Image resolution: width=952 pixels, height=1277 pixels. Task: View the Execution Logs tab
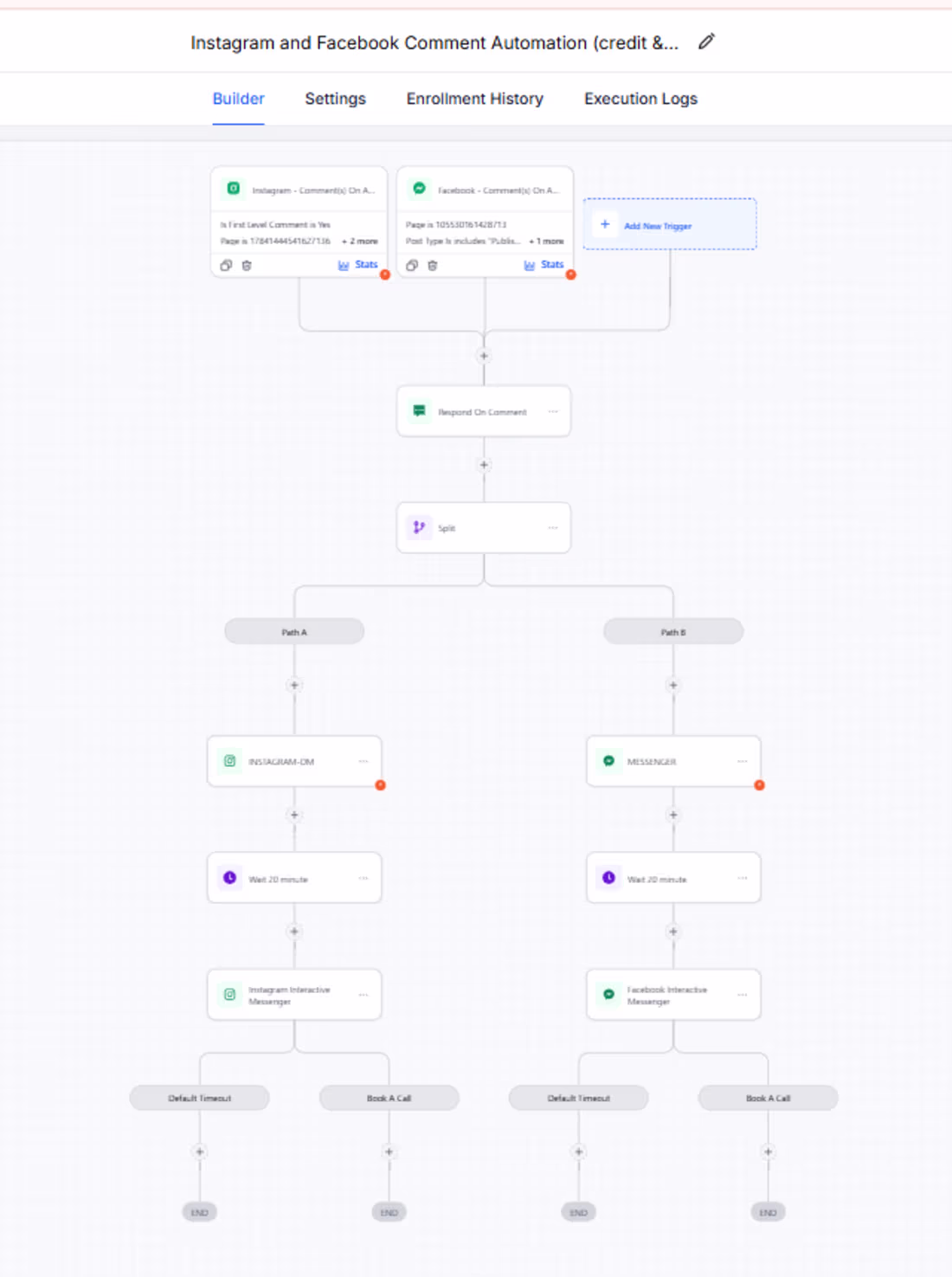click(x=640, y=99)
